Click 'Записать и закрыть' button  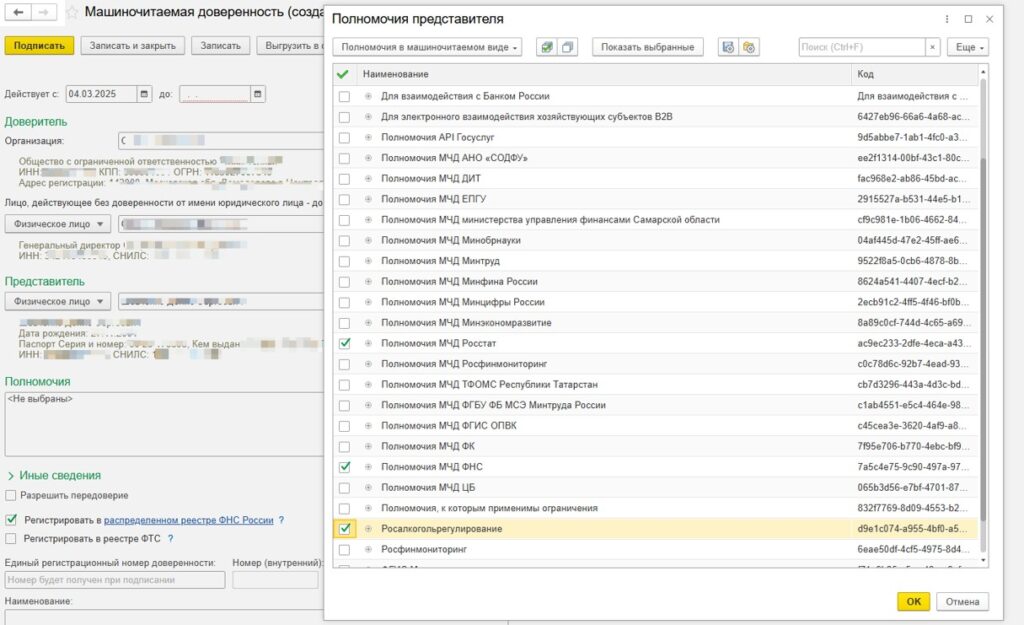click(x=133, y=46)
